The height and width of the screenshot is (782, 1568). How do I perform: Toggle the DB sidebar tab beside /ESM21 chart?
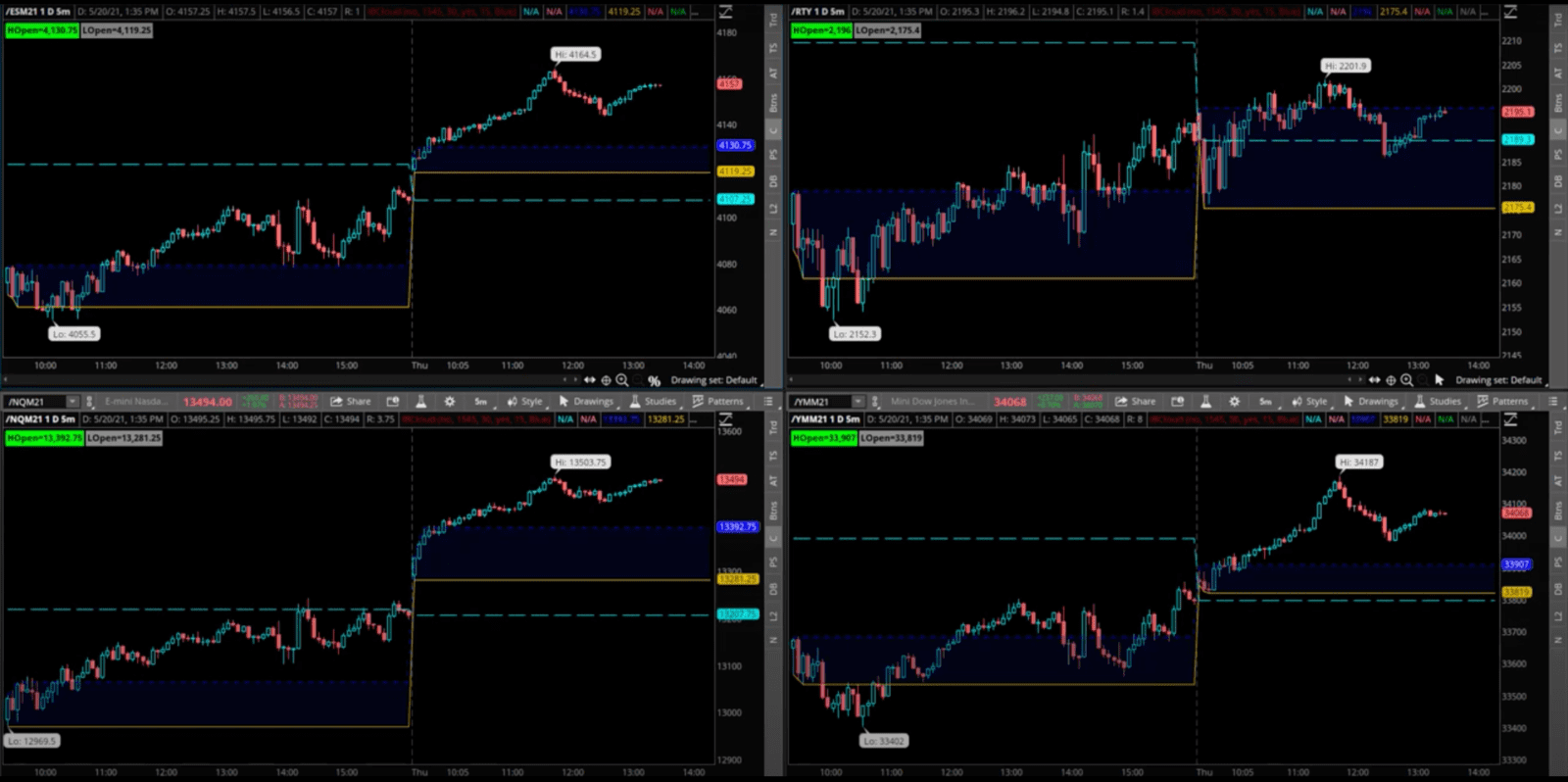773,181
